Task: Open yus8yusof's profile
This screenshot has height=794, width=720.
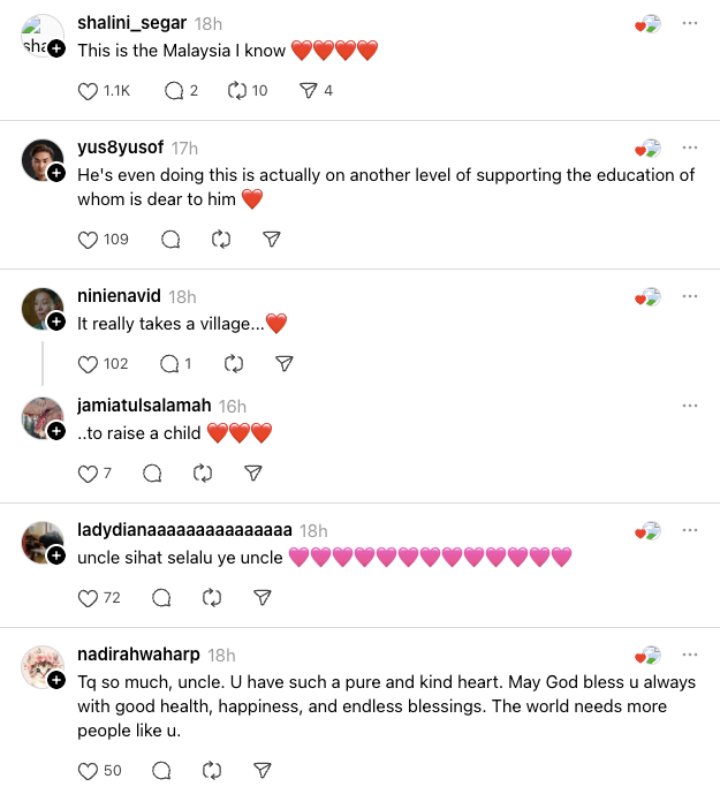Action: click(122, 148)
